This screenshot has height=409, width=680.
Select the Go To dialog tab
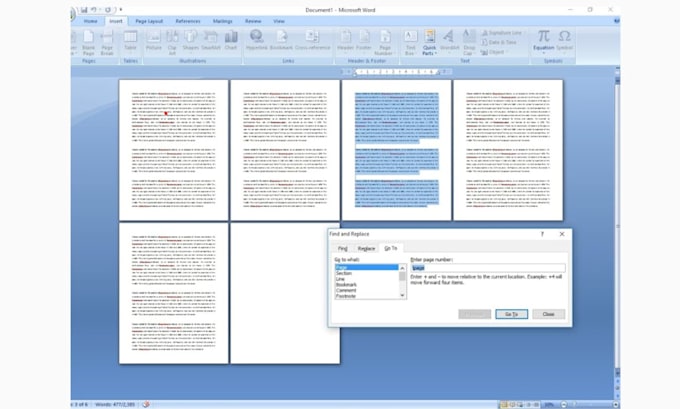[391, 248]
